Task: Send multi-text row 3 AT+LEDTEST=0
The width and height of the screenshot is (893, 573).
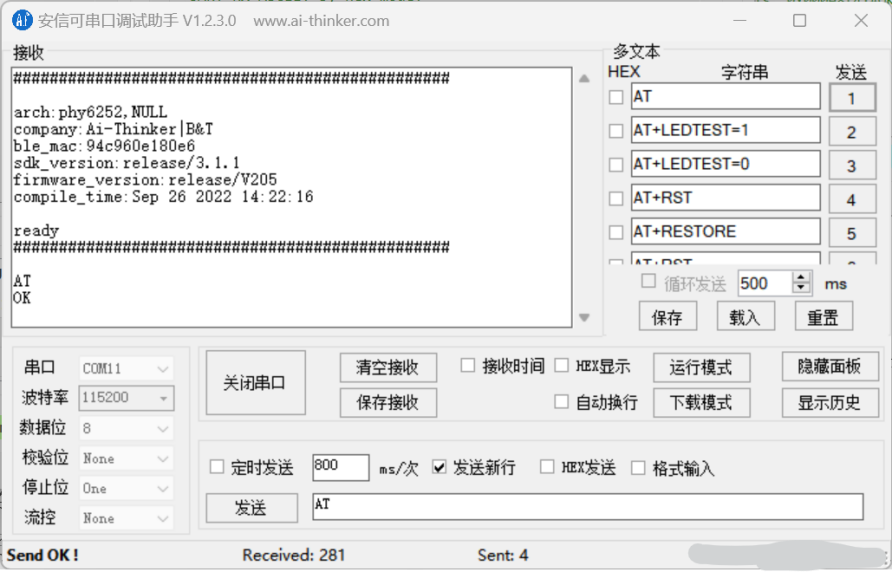Action: (852, 166)
